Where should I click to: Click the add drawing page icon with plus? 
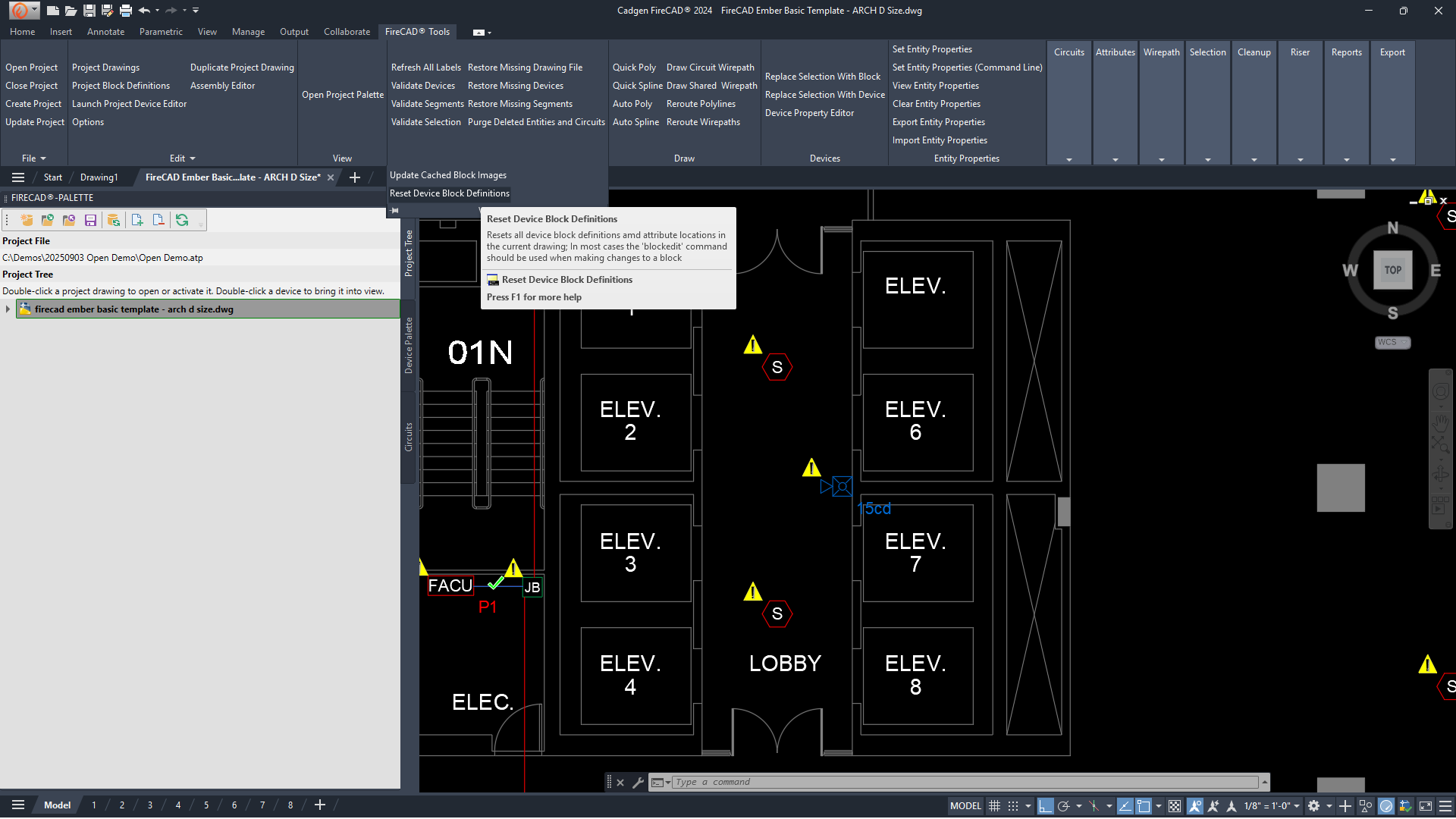coord(137,220)
